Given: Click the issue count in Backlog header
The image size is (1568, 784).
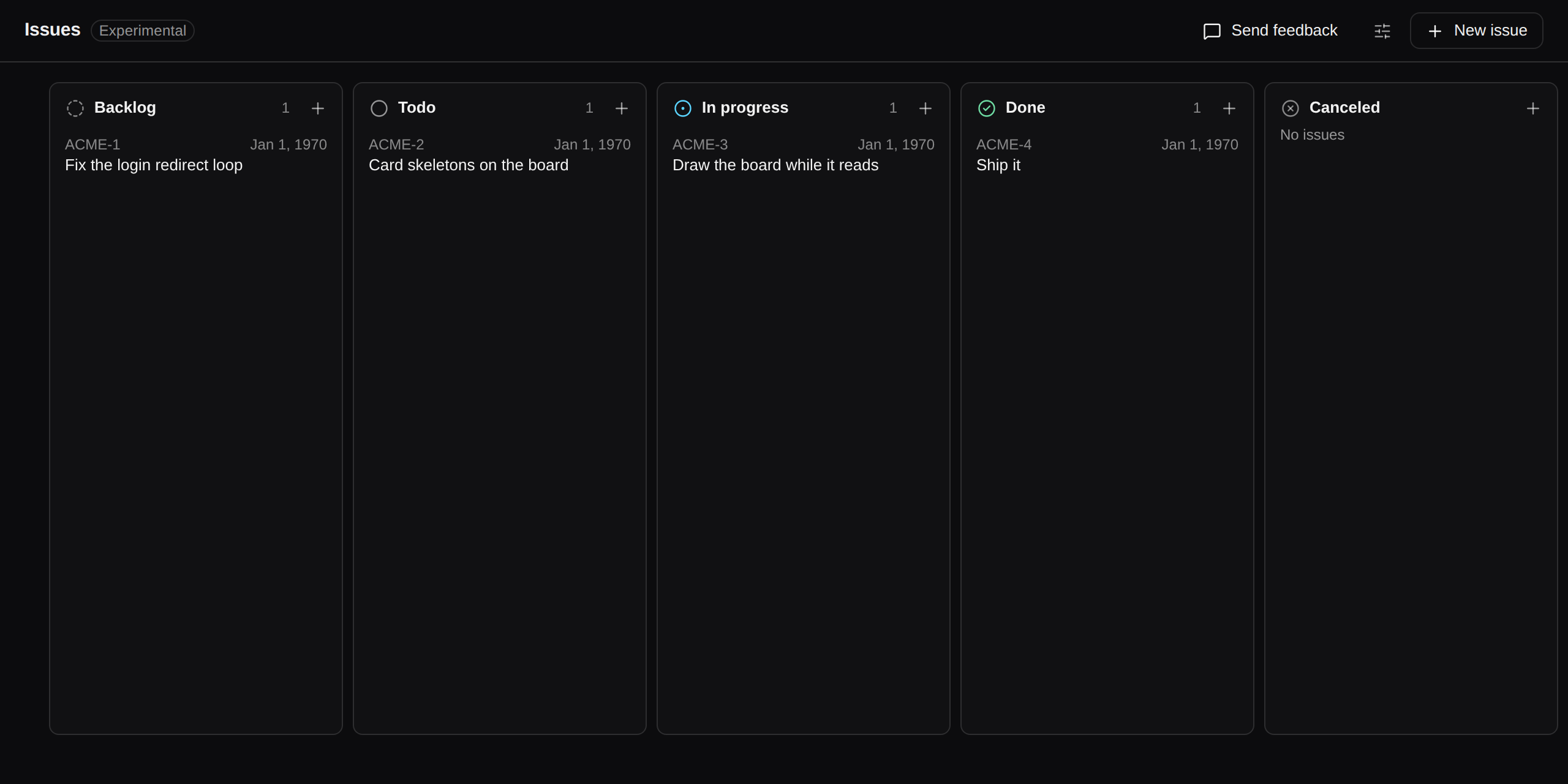Looking at the screenshot, I should [x=285, y=108].
